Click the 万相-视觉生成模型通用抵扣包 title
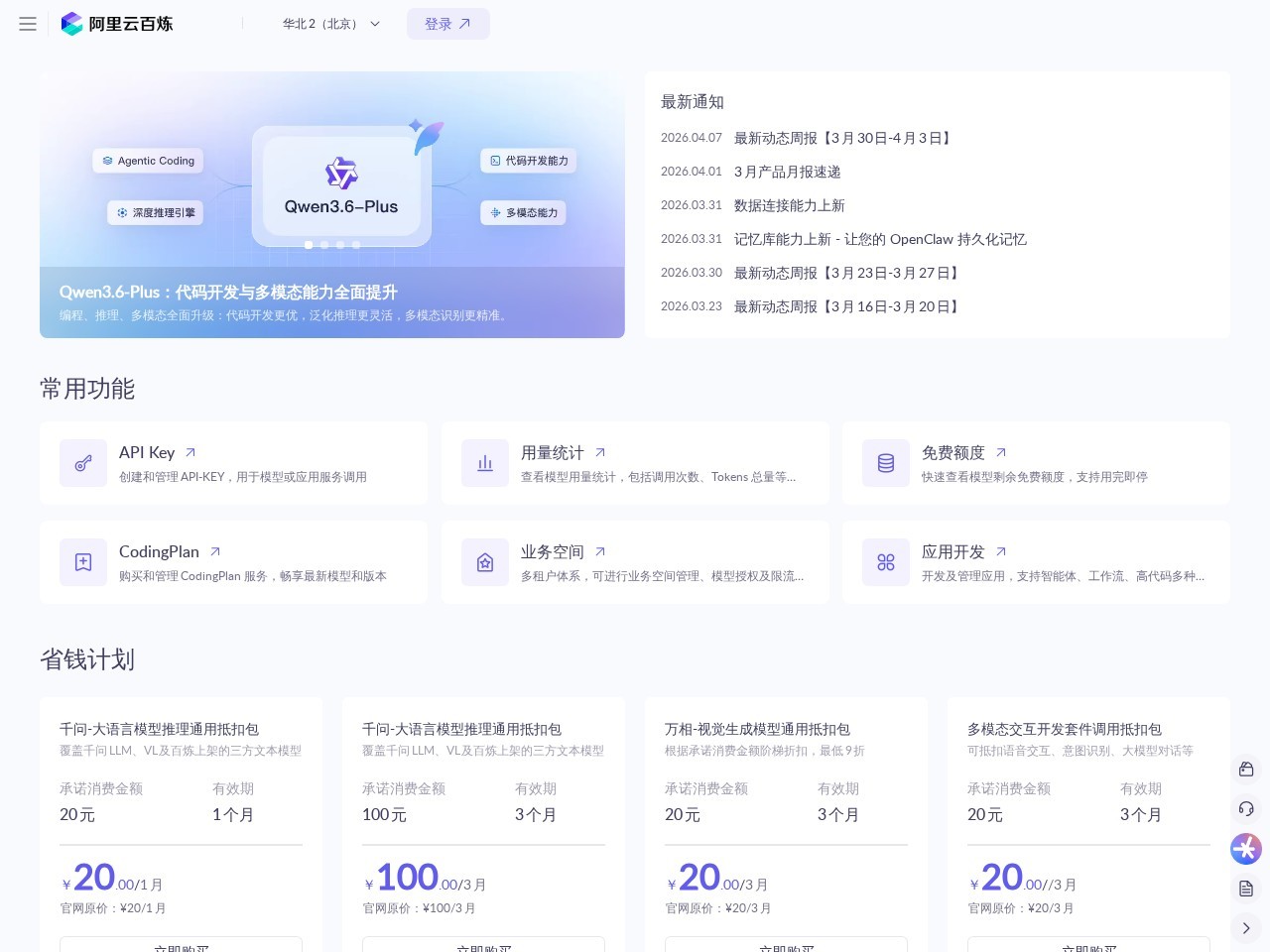 757,729
